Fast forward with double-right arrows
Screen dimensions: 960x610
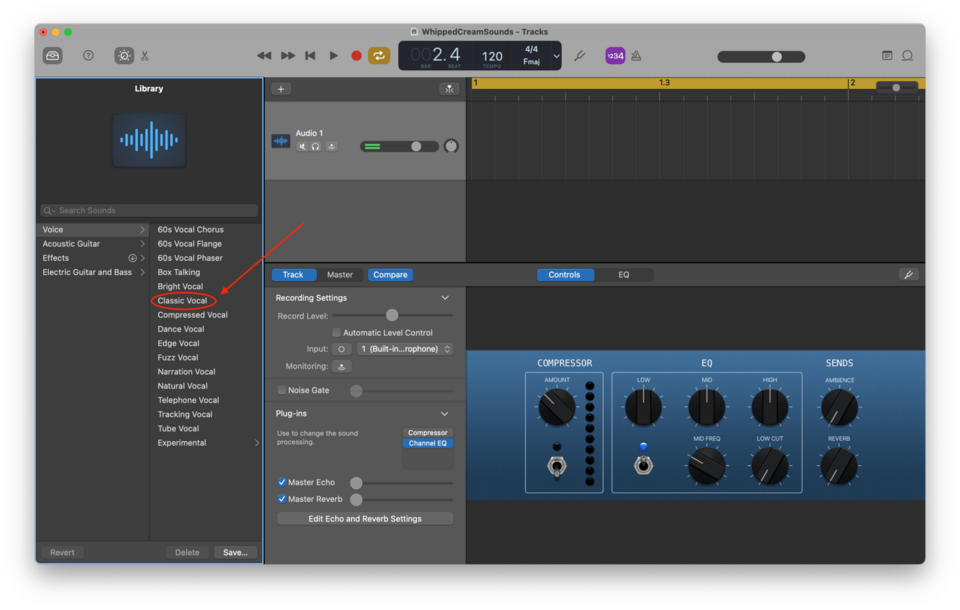click(288, 56)
